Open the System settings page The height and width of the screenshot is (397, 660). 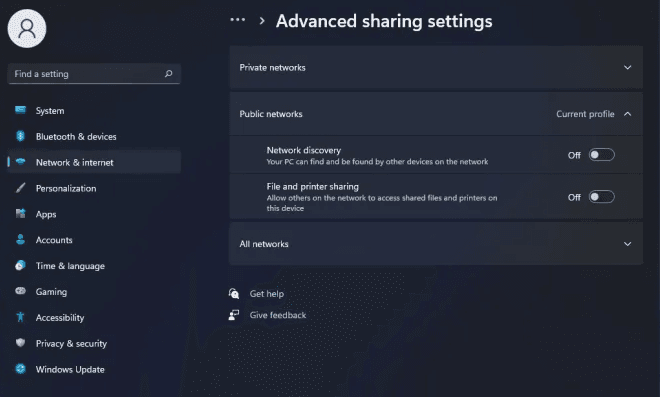[94, 110]
